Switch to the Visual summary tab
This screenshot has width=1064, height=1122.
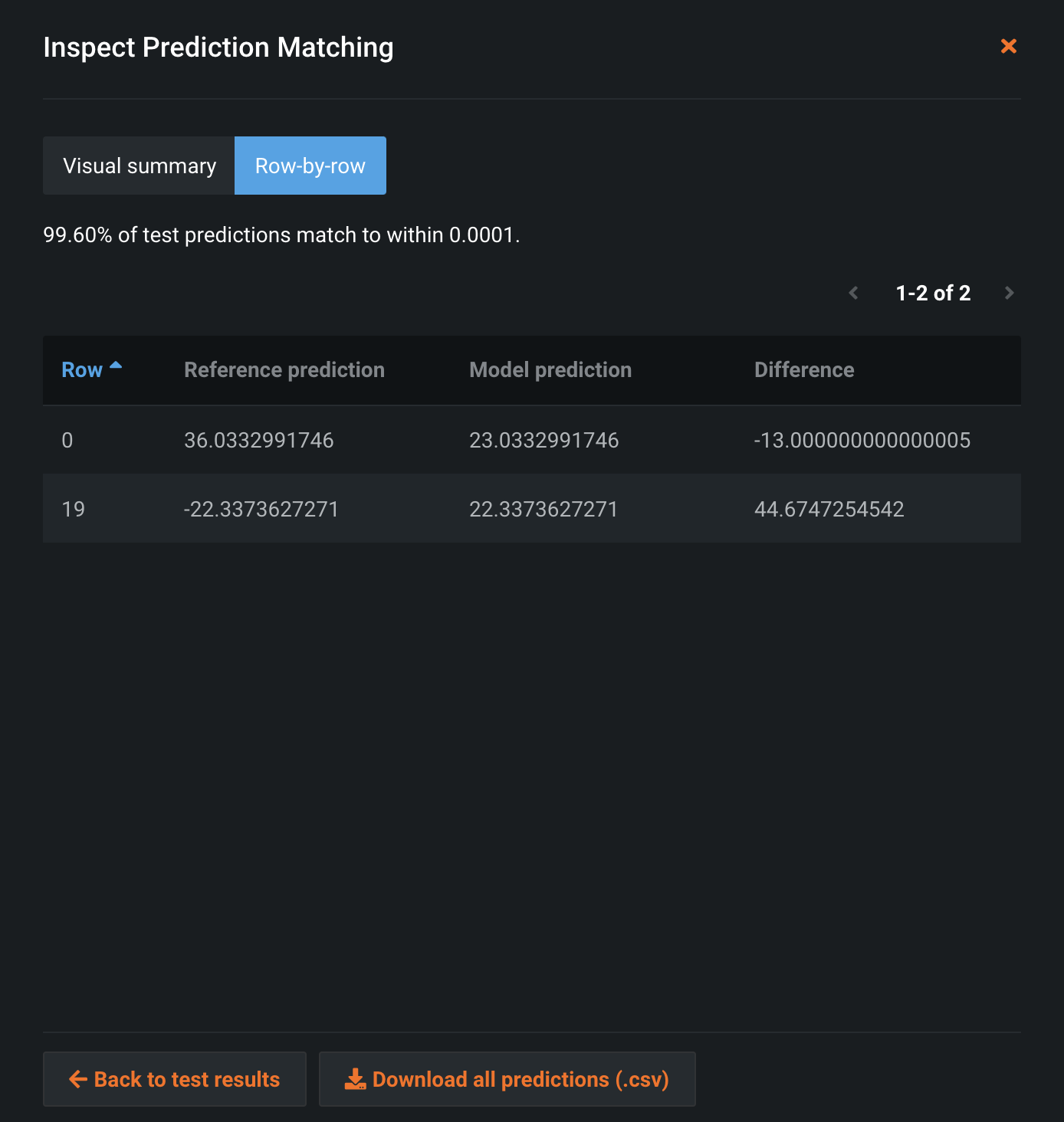140,166
